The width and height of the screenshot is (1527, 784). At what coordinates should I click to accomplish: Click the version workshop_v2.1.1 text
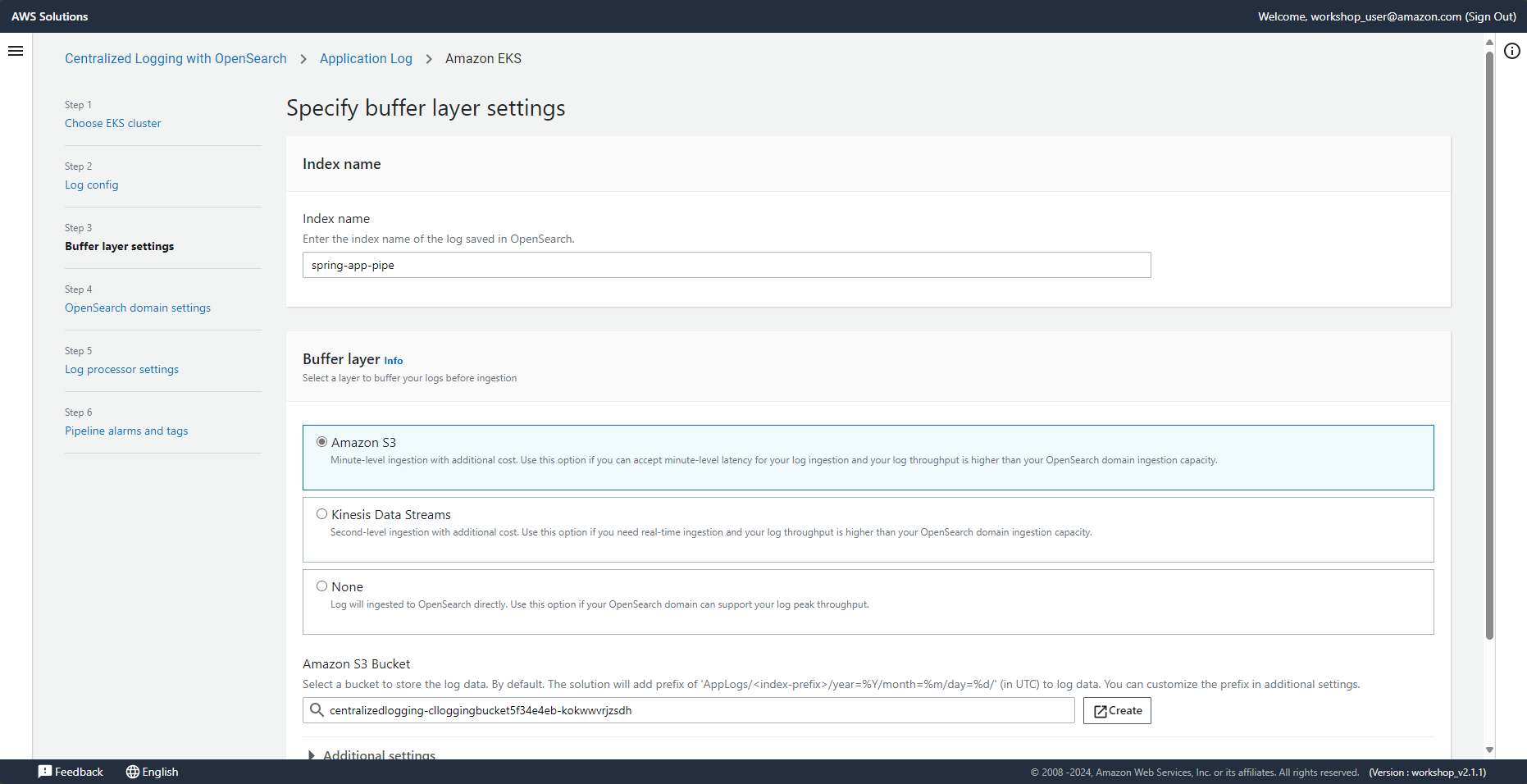click(1427, 773)
